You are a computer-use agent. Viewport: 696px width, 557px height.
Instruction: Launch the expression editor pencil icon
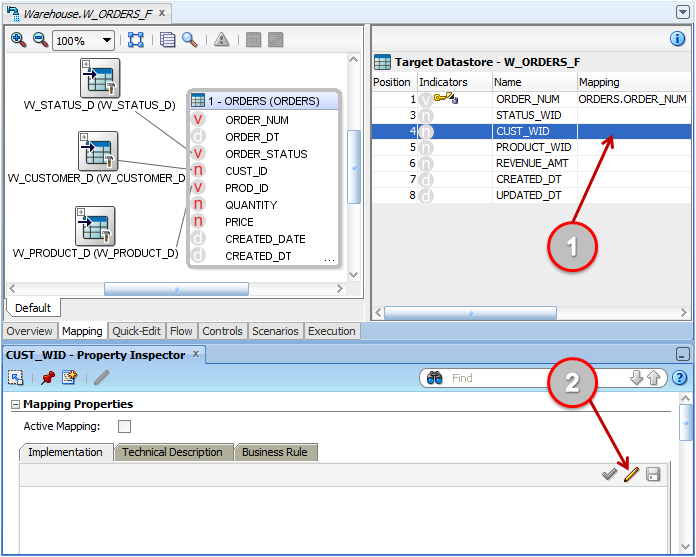[x=631, y=474]
